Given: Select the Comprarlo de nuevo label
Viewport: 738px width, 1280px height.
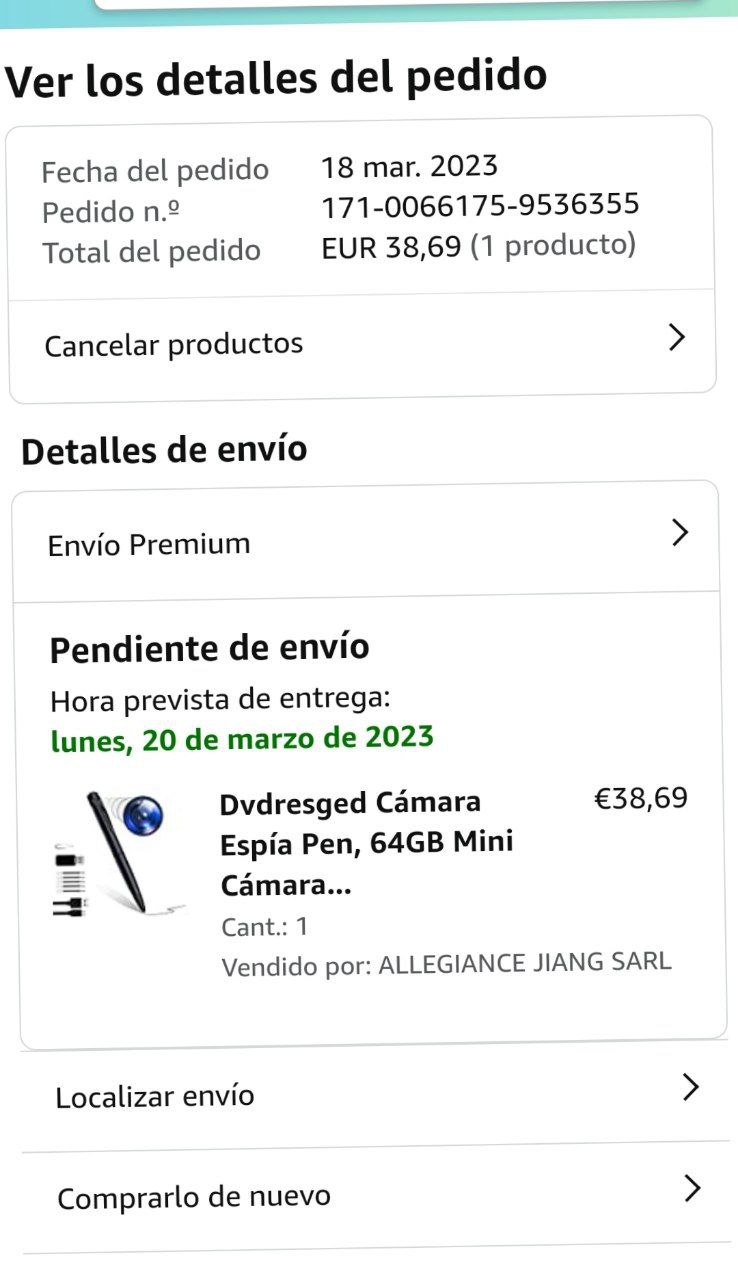Looking at the screenshot, I should point(194,1197).
